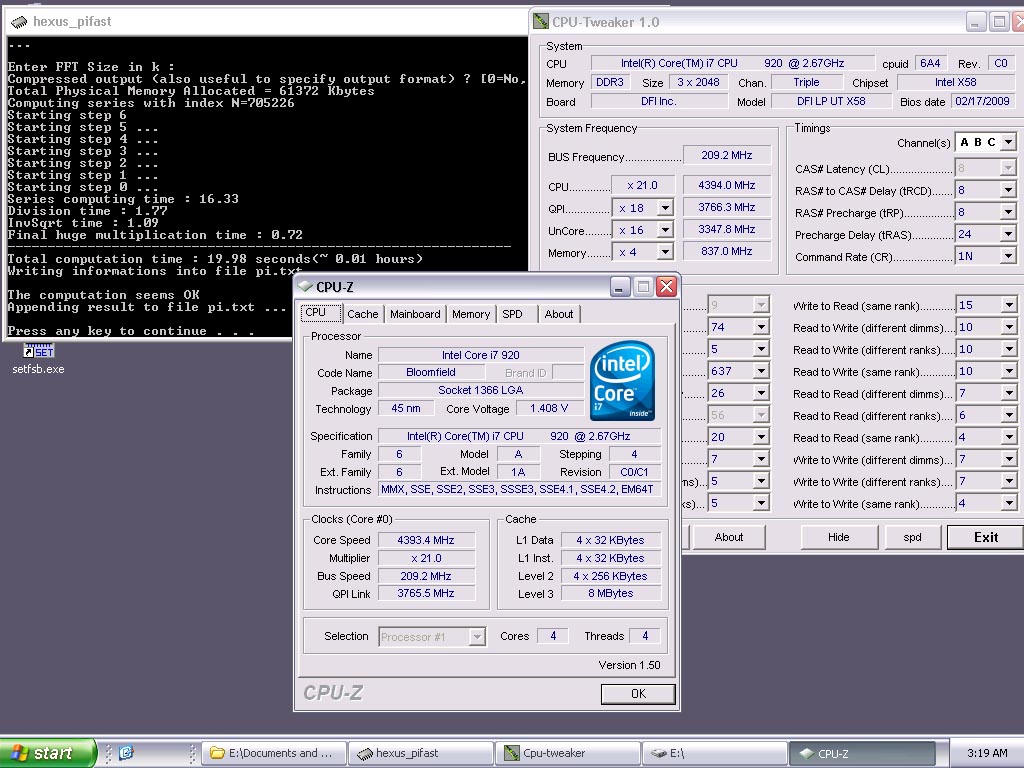Click the Core Voltage value 1.408 V

pos(549,408)
